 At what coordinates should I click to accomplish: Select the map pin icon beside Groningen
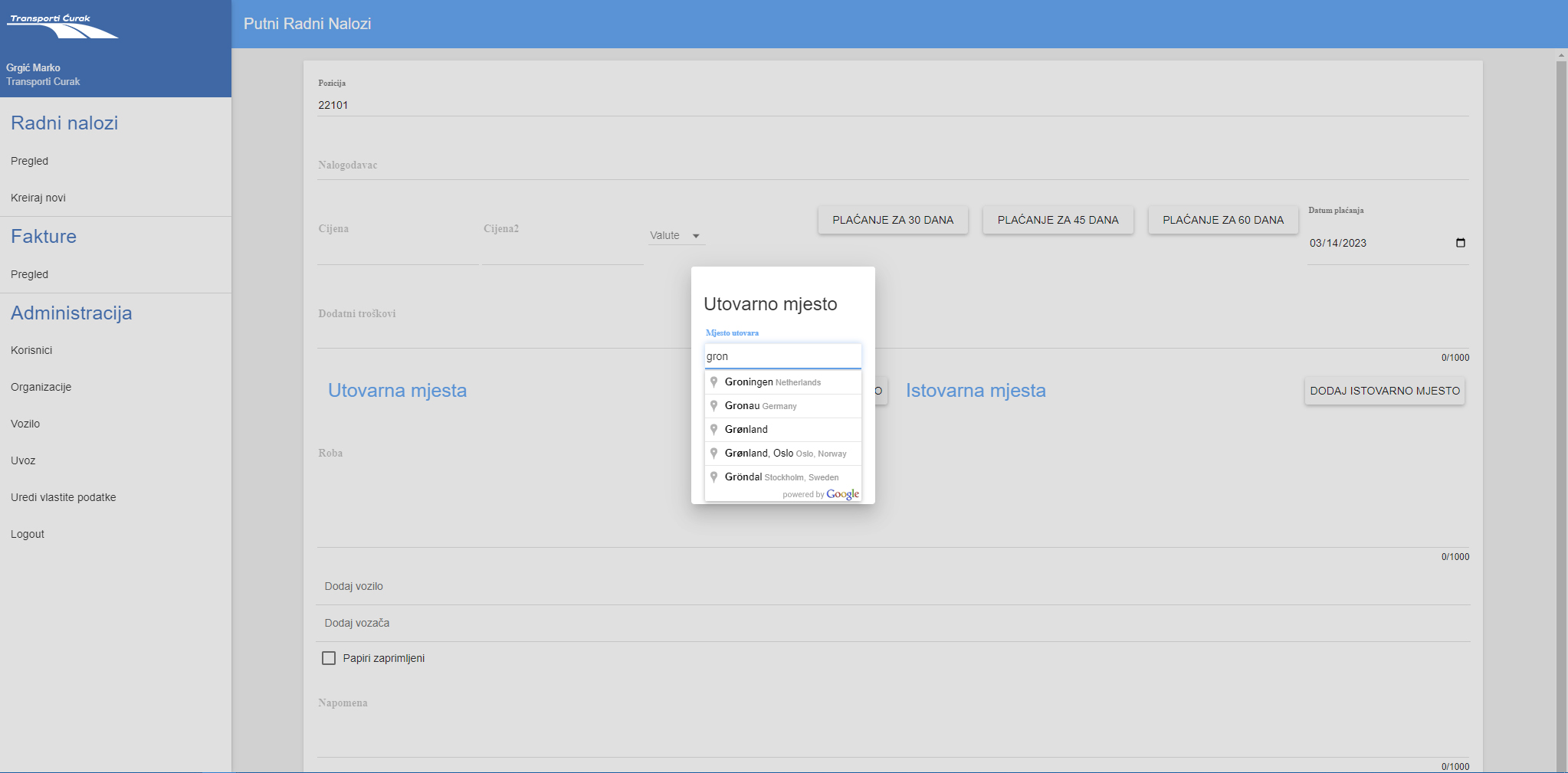pyautogui.click(x=714, y=382)
